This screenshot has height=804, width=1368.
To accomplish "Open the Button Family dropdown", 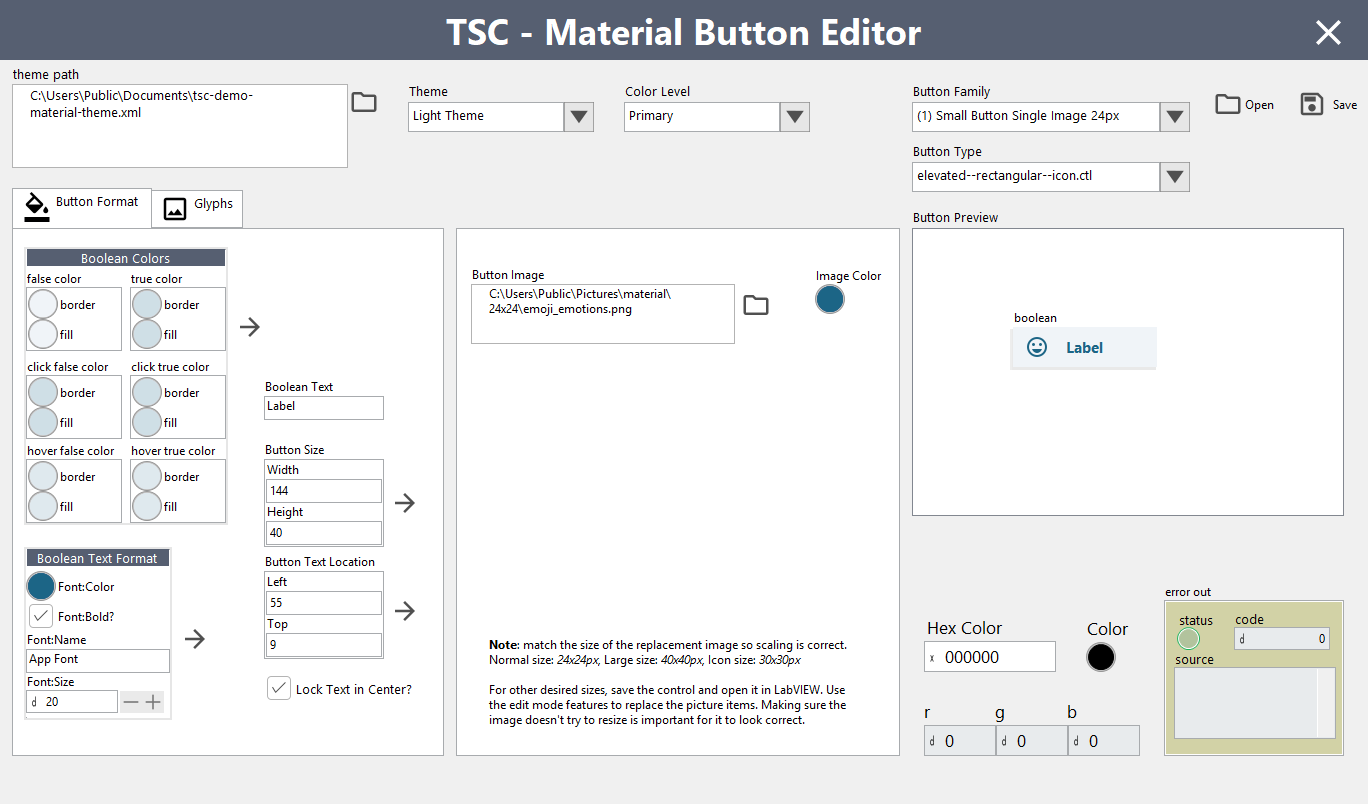I will [x=1175, y=117].
